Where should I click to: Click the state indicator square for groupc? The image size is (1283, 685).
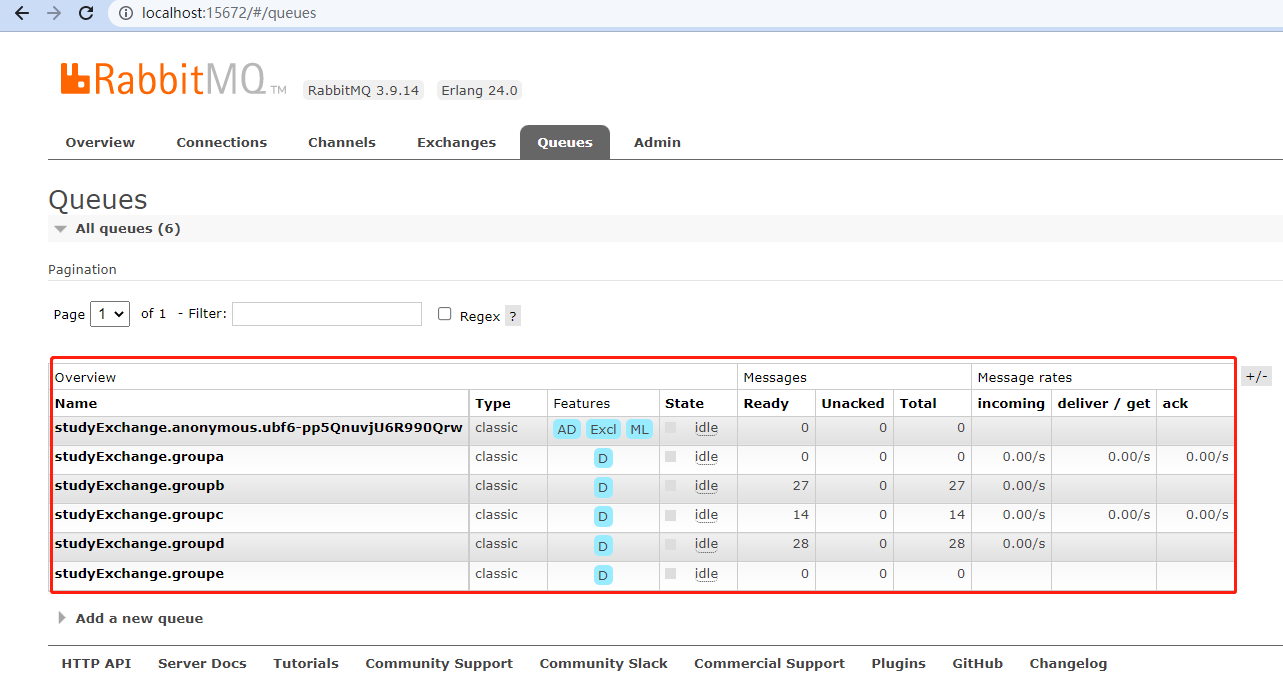[x=671, y=515]
